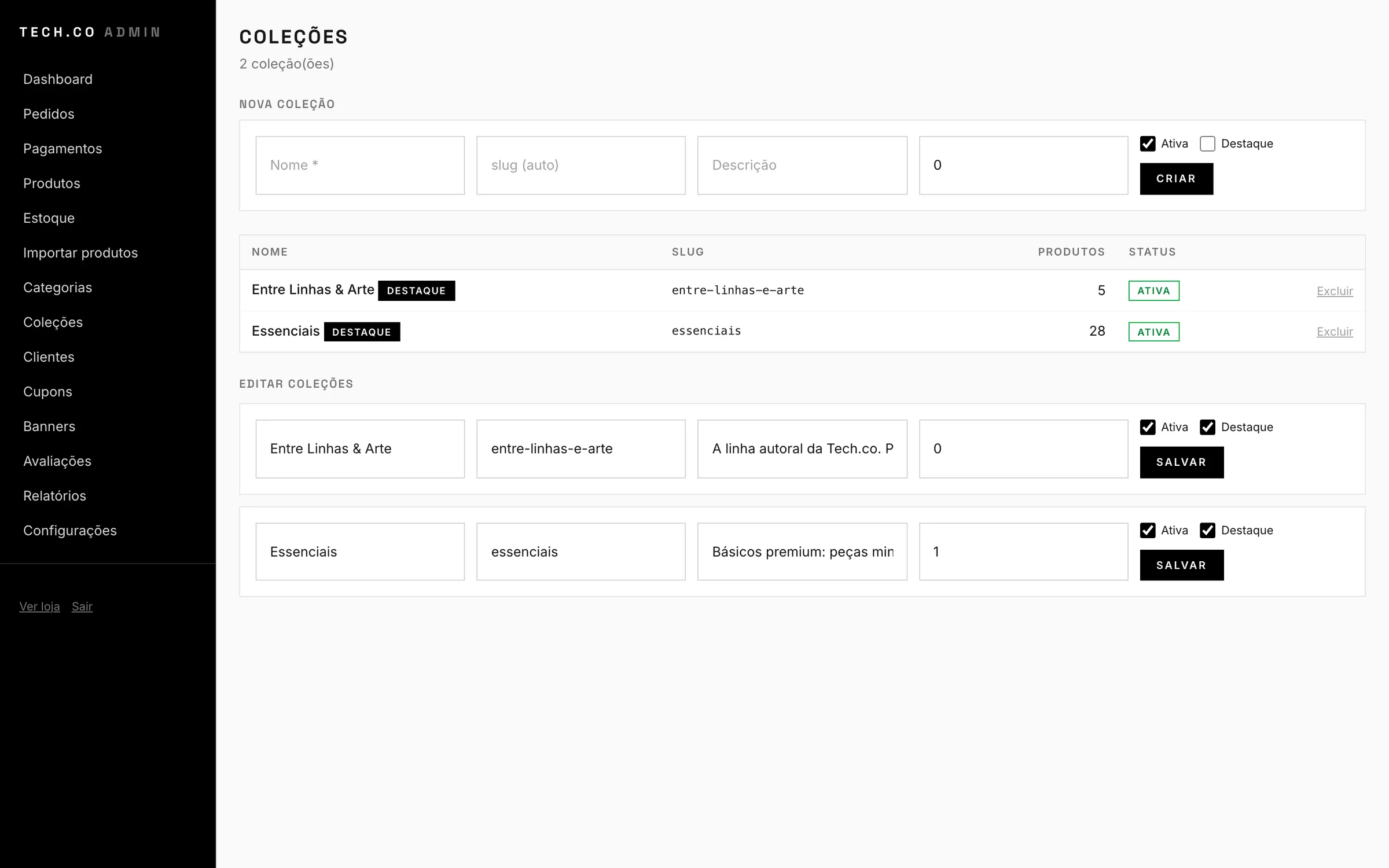Toggle Destaque for Entre Linhas & Arte edit row
This screenshot has width=1389, height=868.
[1207, 427]
